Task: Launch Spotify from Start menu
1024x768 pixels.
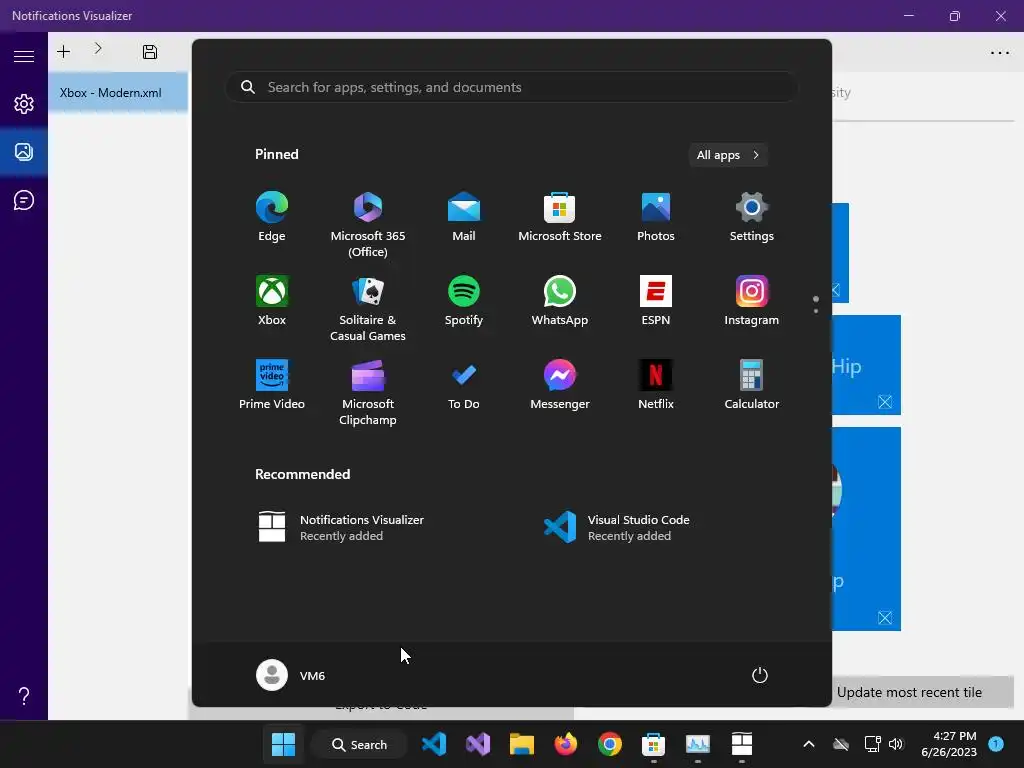Action: tap(464, 301)
